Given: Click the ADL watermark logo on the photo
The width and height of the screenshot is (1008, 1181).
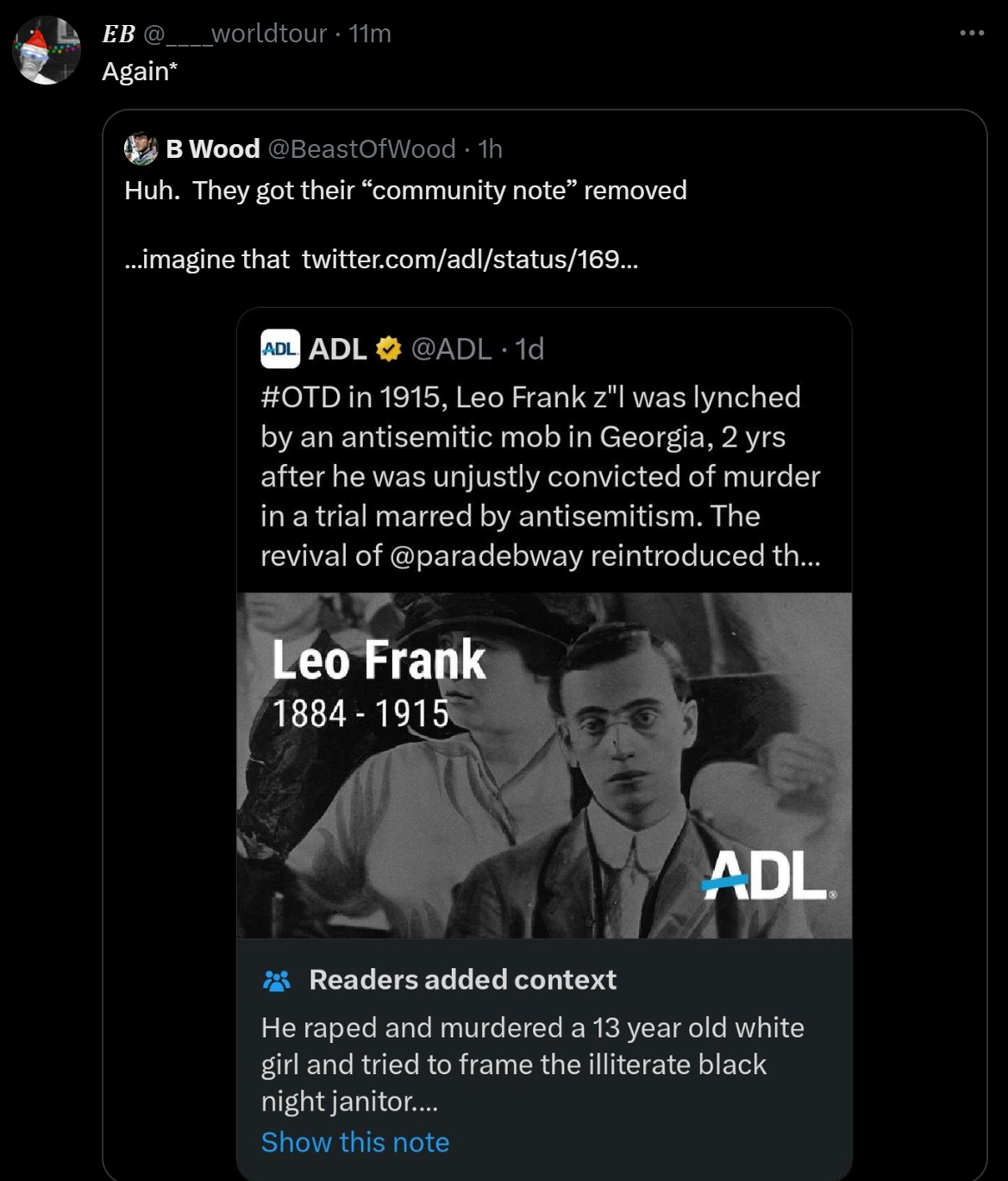Looking at the screenshot, I should pos(766,875).
